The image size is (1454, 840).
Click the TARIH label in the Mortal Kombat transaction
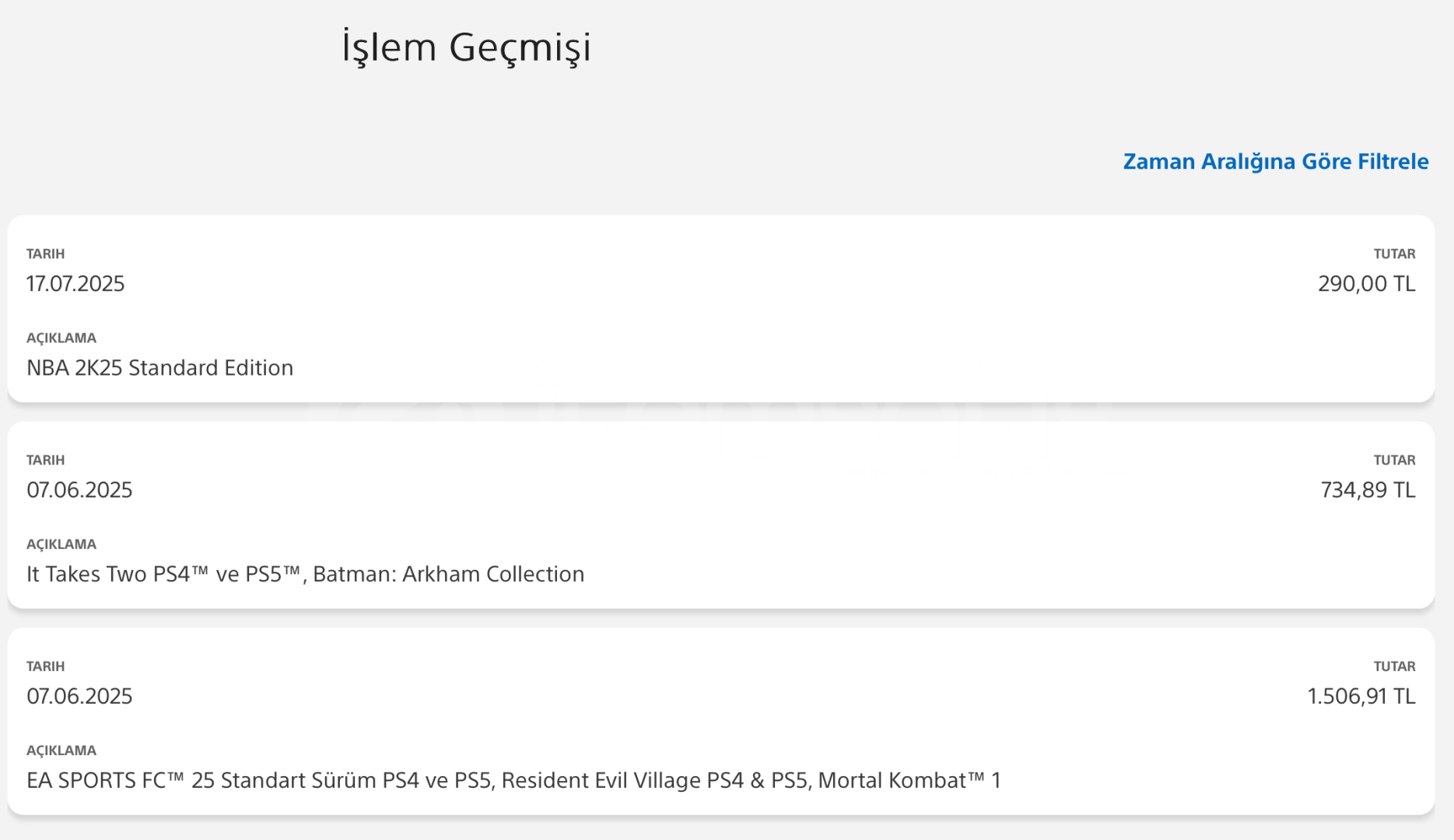45,667
